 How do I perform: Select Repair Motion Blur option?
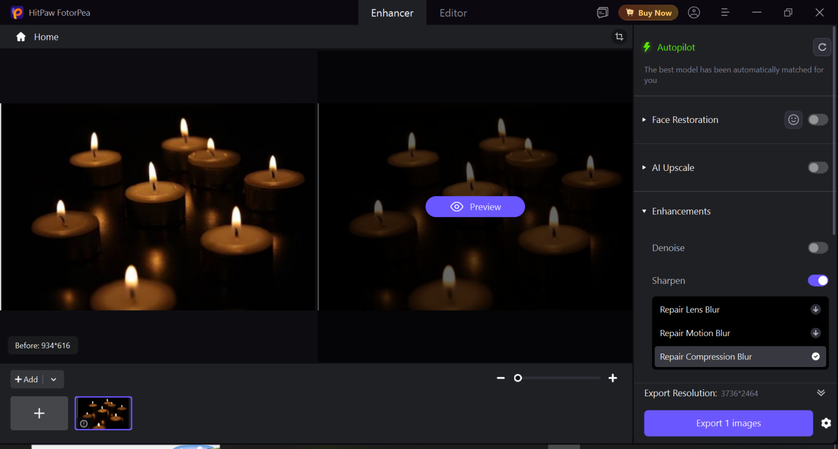(740, 333)
